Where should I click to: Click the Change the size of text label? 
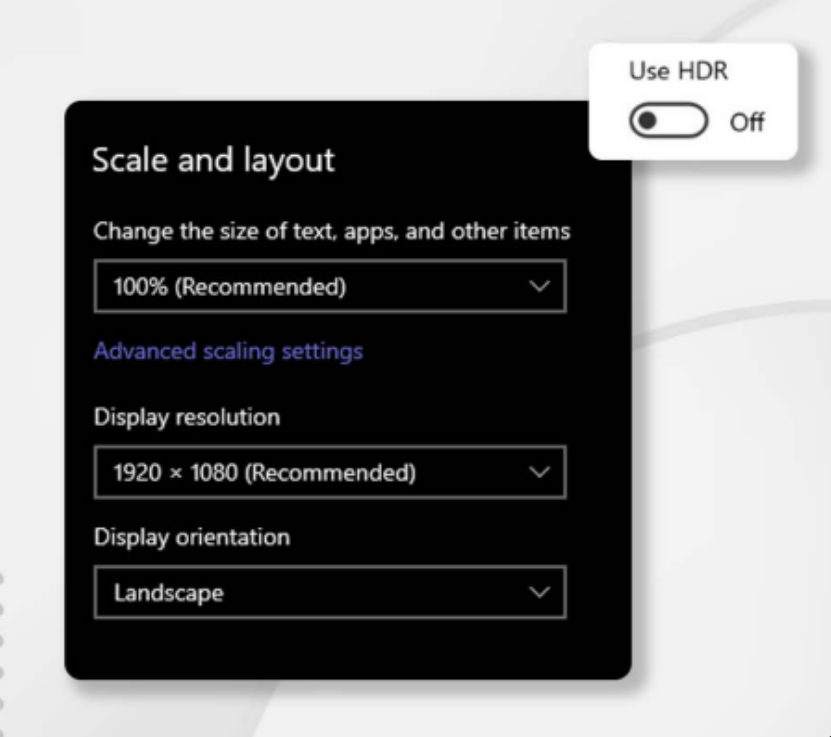coord(331,231)
